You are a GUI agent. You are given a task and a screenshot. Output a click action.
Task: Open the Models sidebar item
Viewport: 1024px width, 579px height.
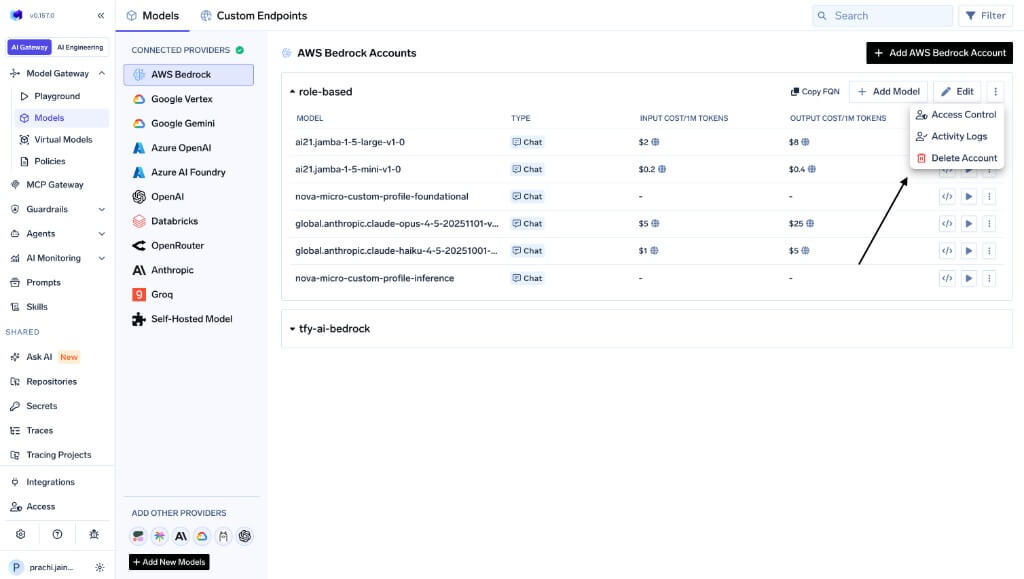(x=62, y=118)
